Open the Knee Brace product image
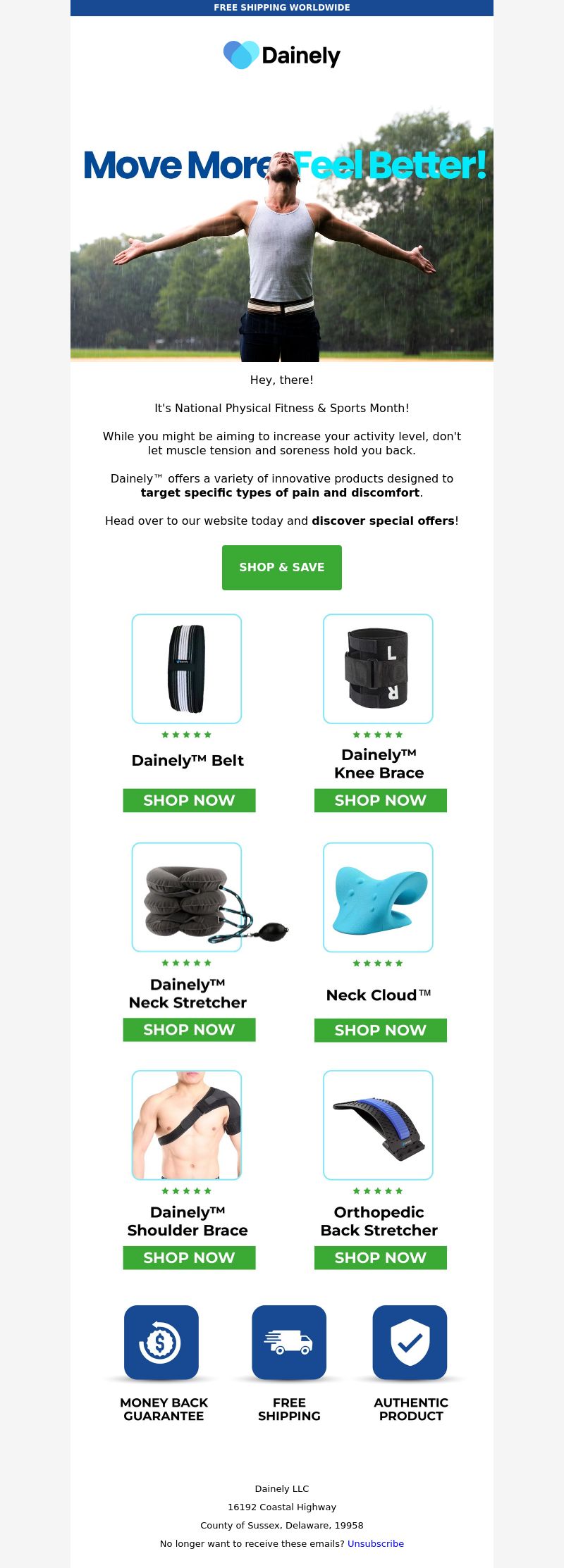 tap(378, 668)
